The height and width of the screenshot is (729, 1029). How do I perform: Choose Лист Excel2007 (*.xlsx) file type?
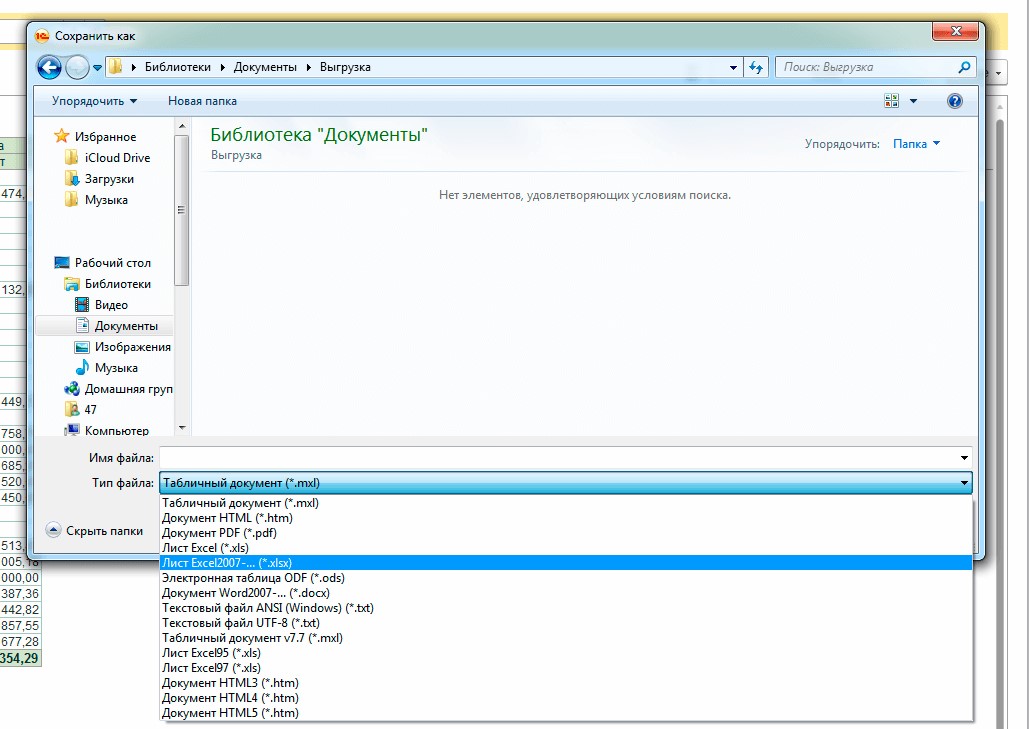pos(227,563)
